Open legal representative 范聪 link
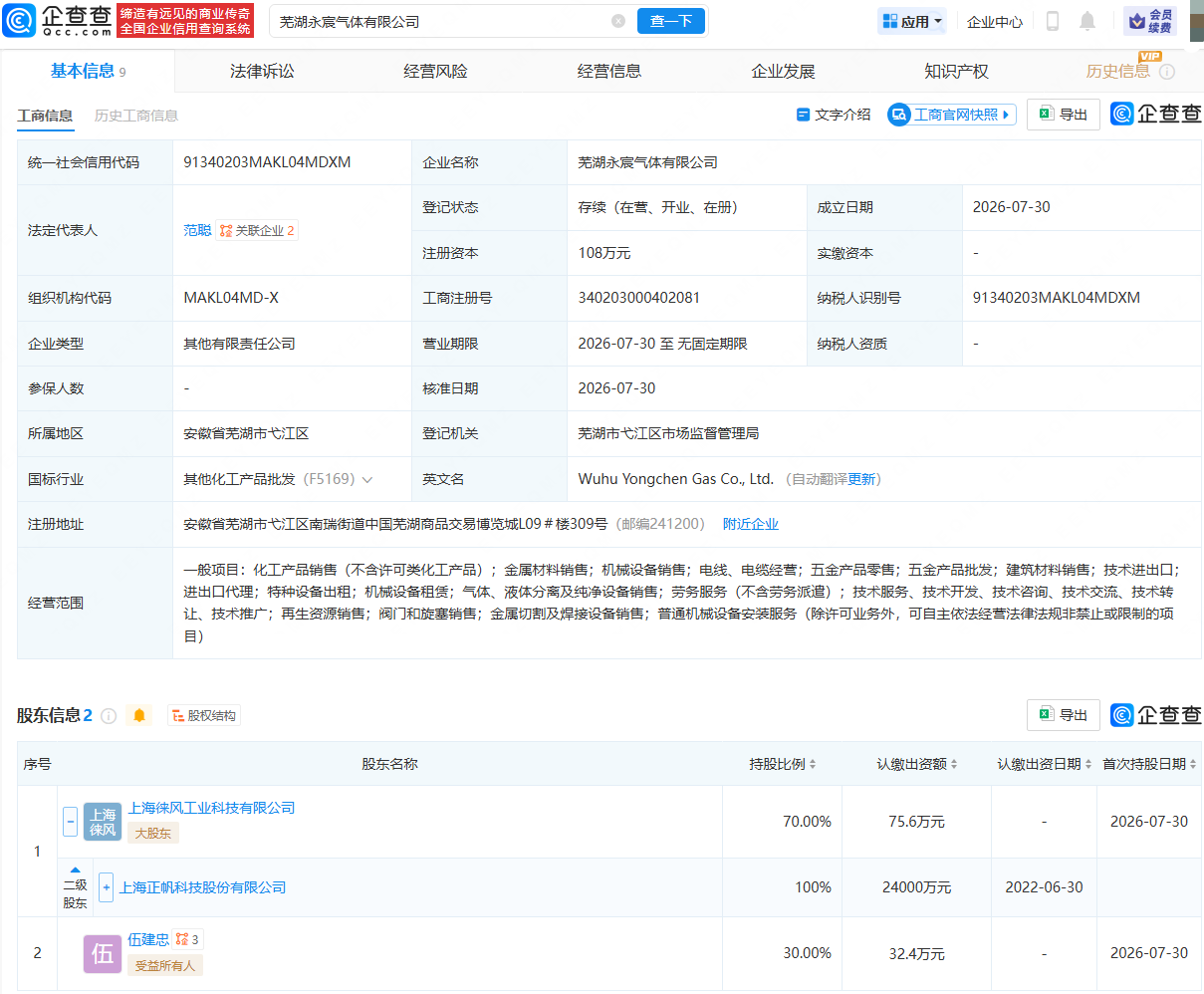 (x=197, y=230)
